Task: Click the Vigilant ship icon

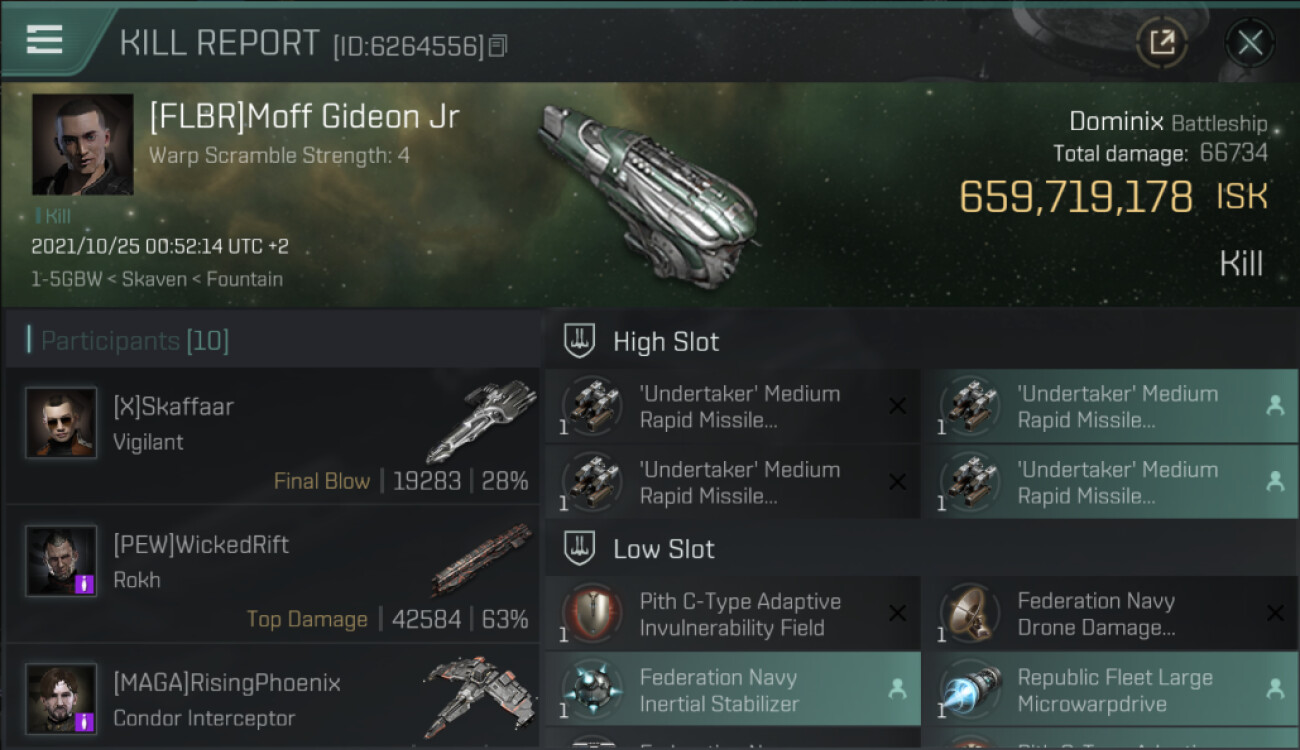Action: point(480,421)
